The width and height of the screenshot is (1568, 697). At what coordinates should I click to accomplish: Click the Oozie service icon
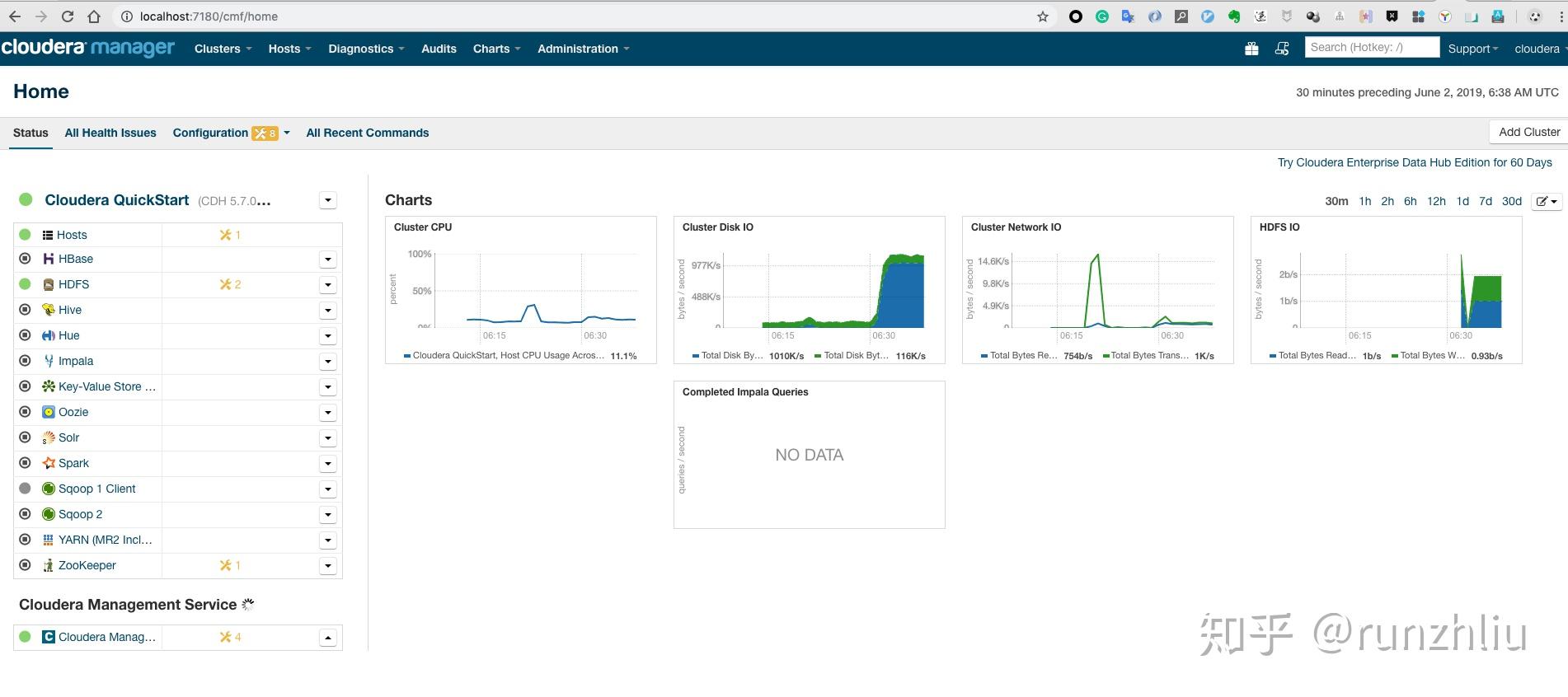point(49,412)
